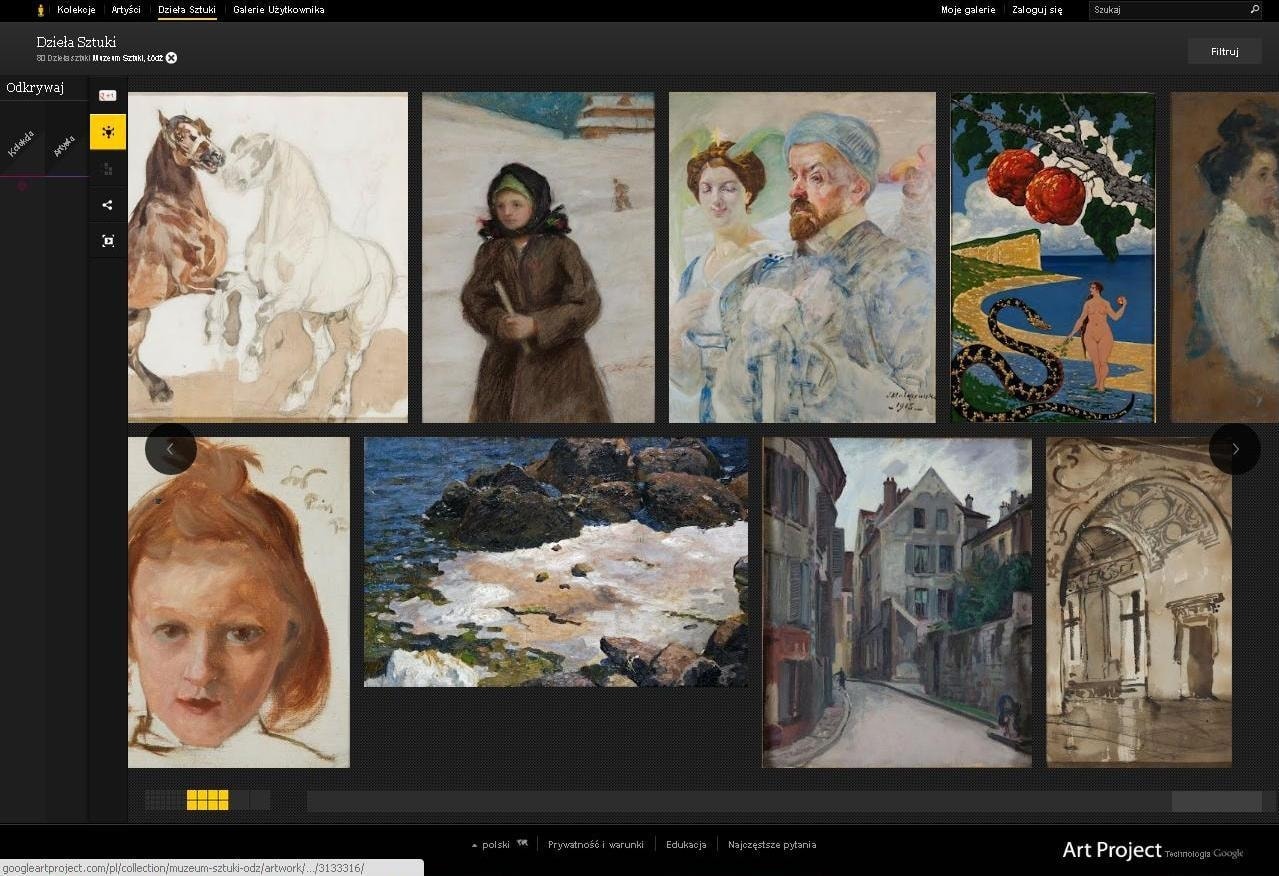Viewport: 1279px width, 876px height.
Task: Select the Dzieła Sztuki tab
Action: tap(187, 10)
